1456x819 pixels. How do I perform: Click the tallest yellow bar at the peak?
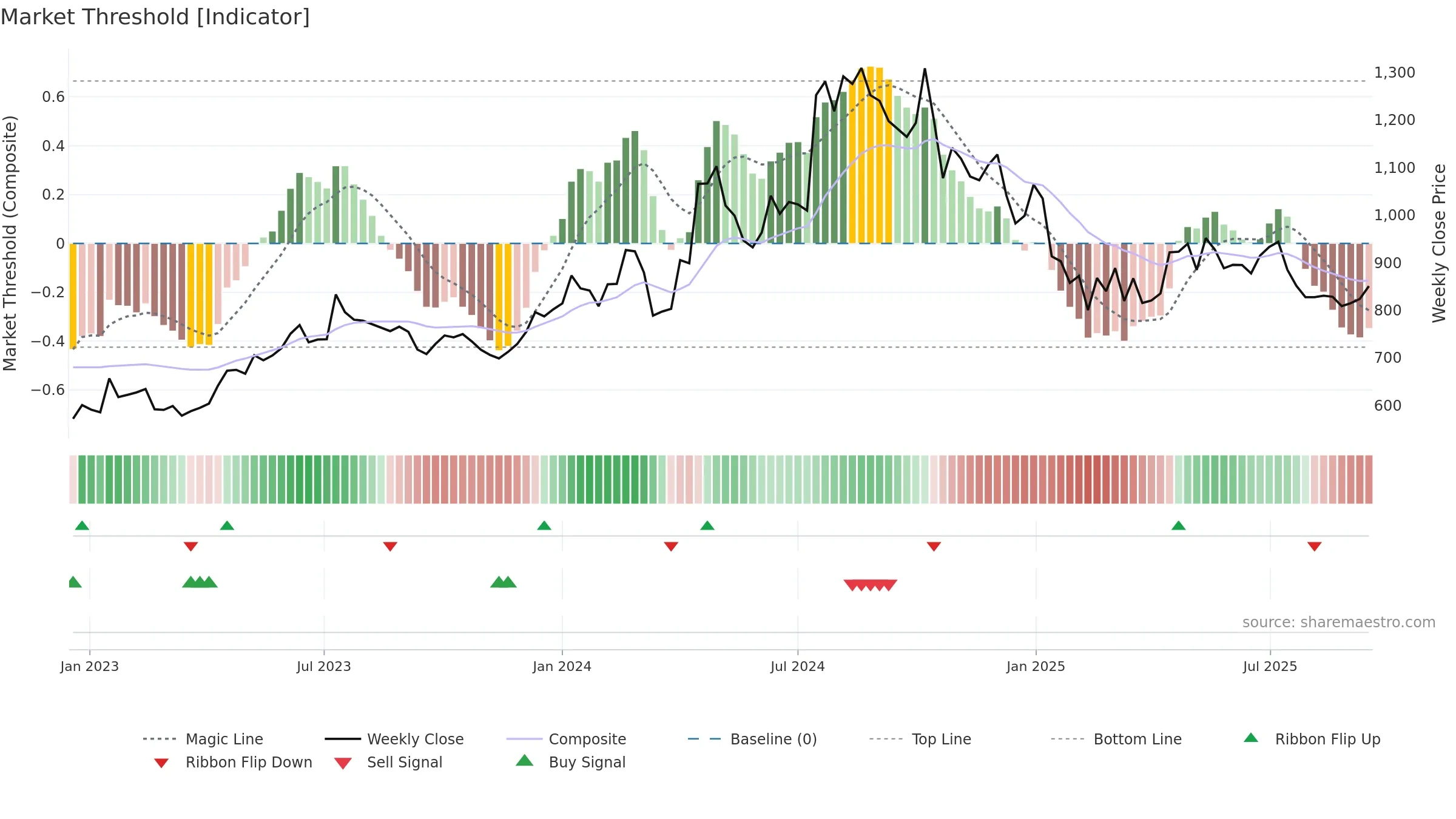coord(871,155)
